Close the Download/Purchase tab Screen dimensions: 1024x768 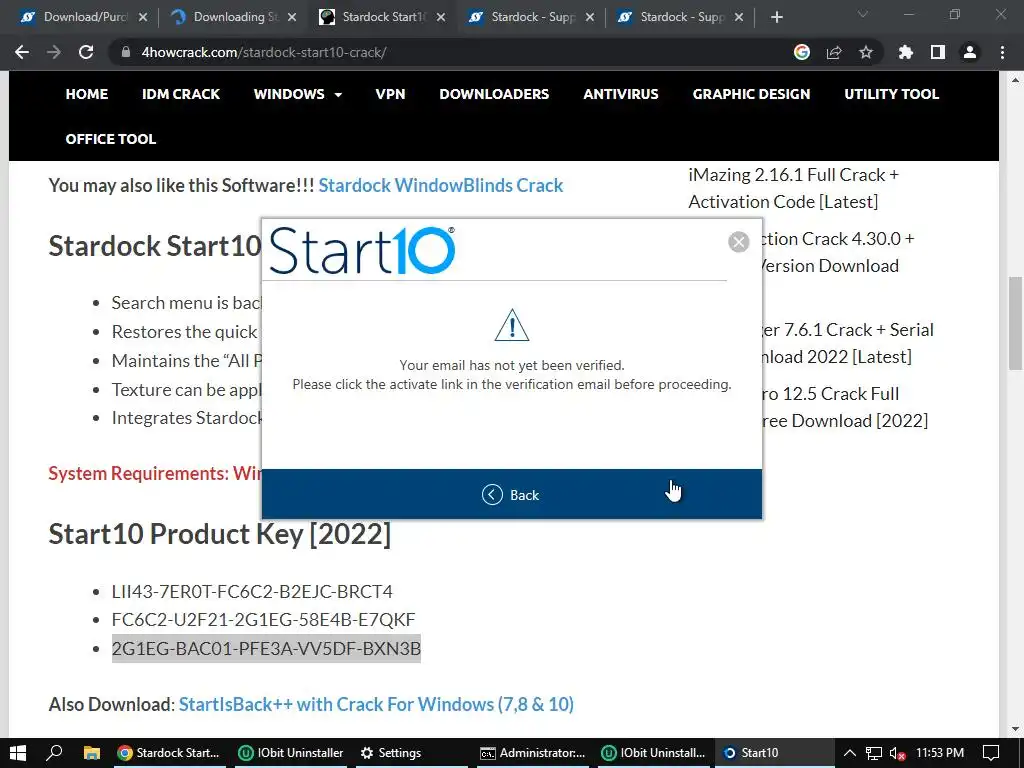pos(143,17)
